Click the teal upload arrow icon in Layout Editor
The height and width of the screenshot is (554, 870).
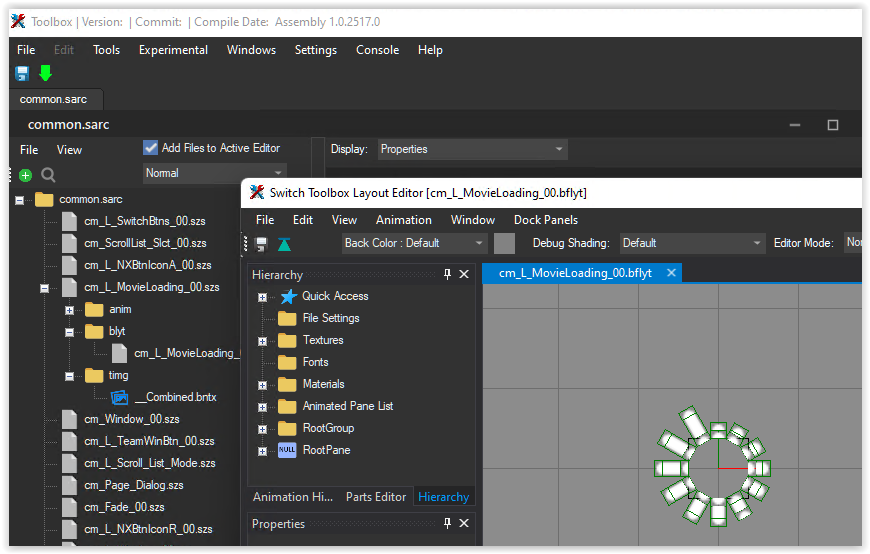pyautogui.click(x=284, y=244)
